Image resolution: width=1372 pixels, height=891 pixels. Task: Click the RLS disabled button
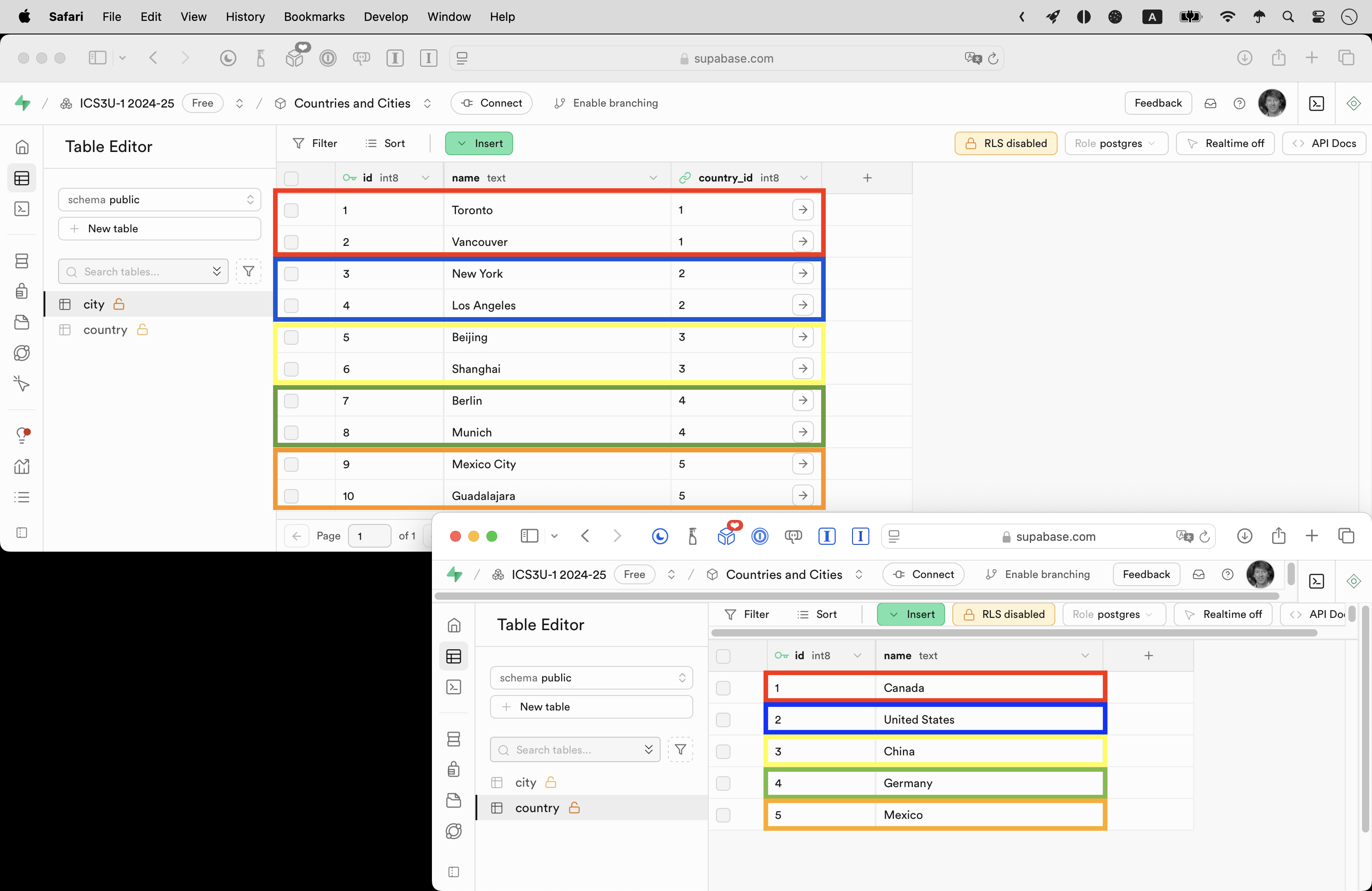1005,143
